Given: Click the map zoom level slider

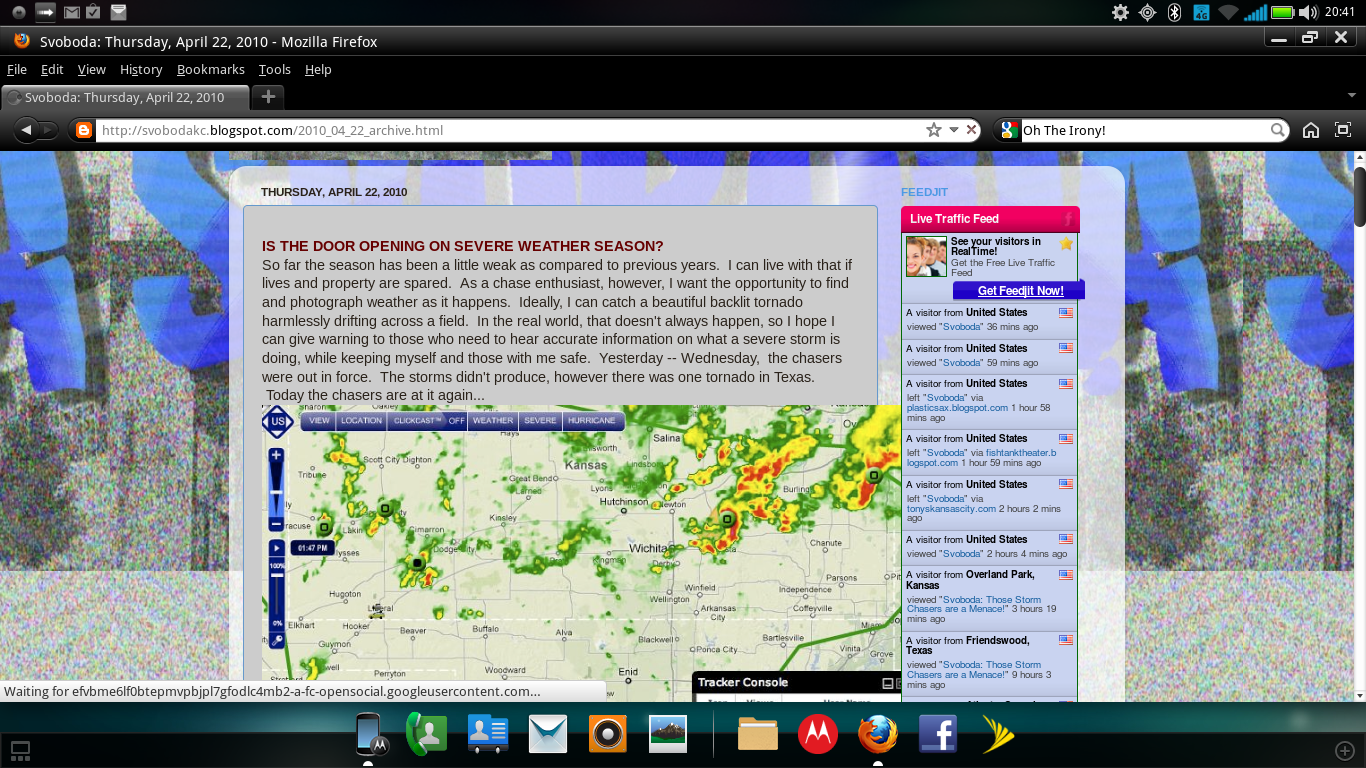Looking at the screenshot, I should pyautogui.click(x=276, y=490).
